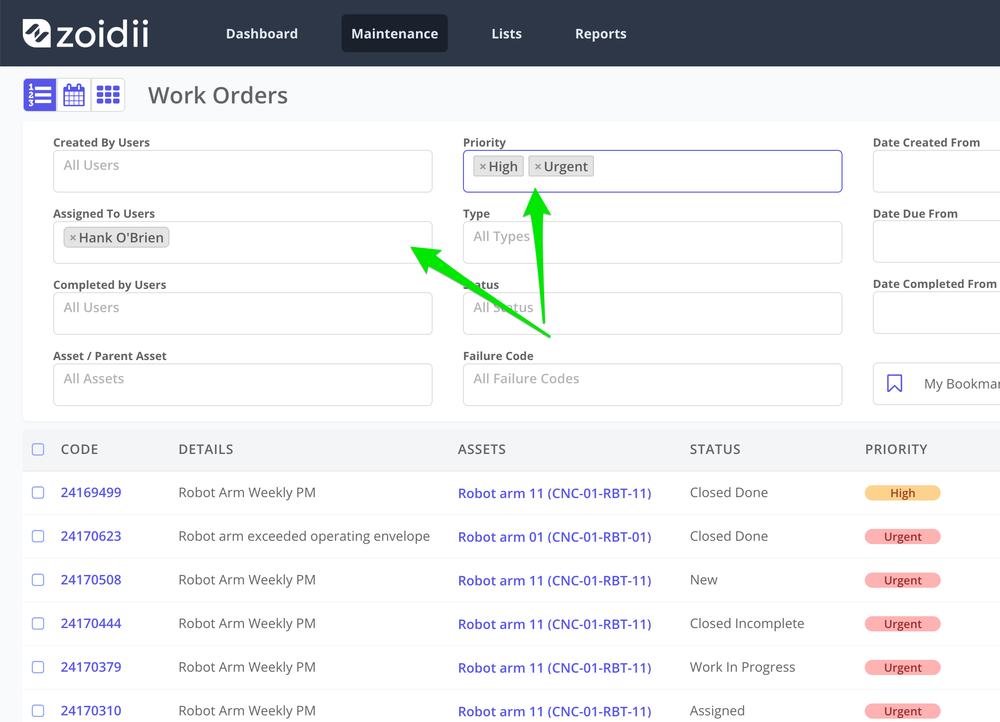Image resolution: width=1000 pixels, height=722 pixels.
Task: Click the Date Created From field
Action: (x=936, y=171)
